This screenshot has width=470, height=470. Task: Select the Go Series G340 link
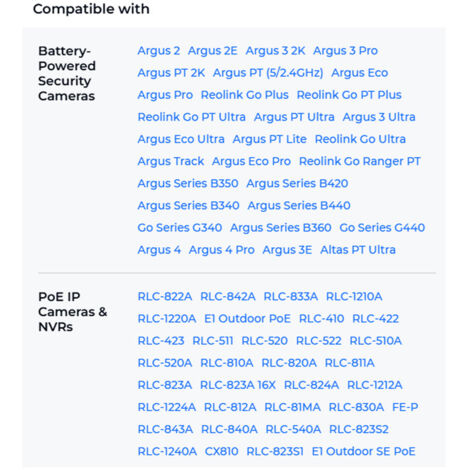(x=180, y=228)
